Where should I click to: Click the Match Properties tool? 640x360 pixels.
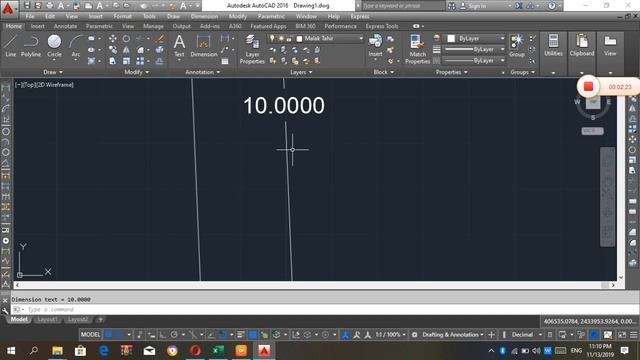tap(417, 49)
